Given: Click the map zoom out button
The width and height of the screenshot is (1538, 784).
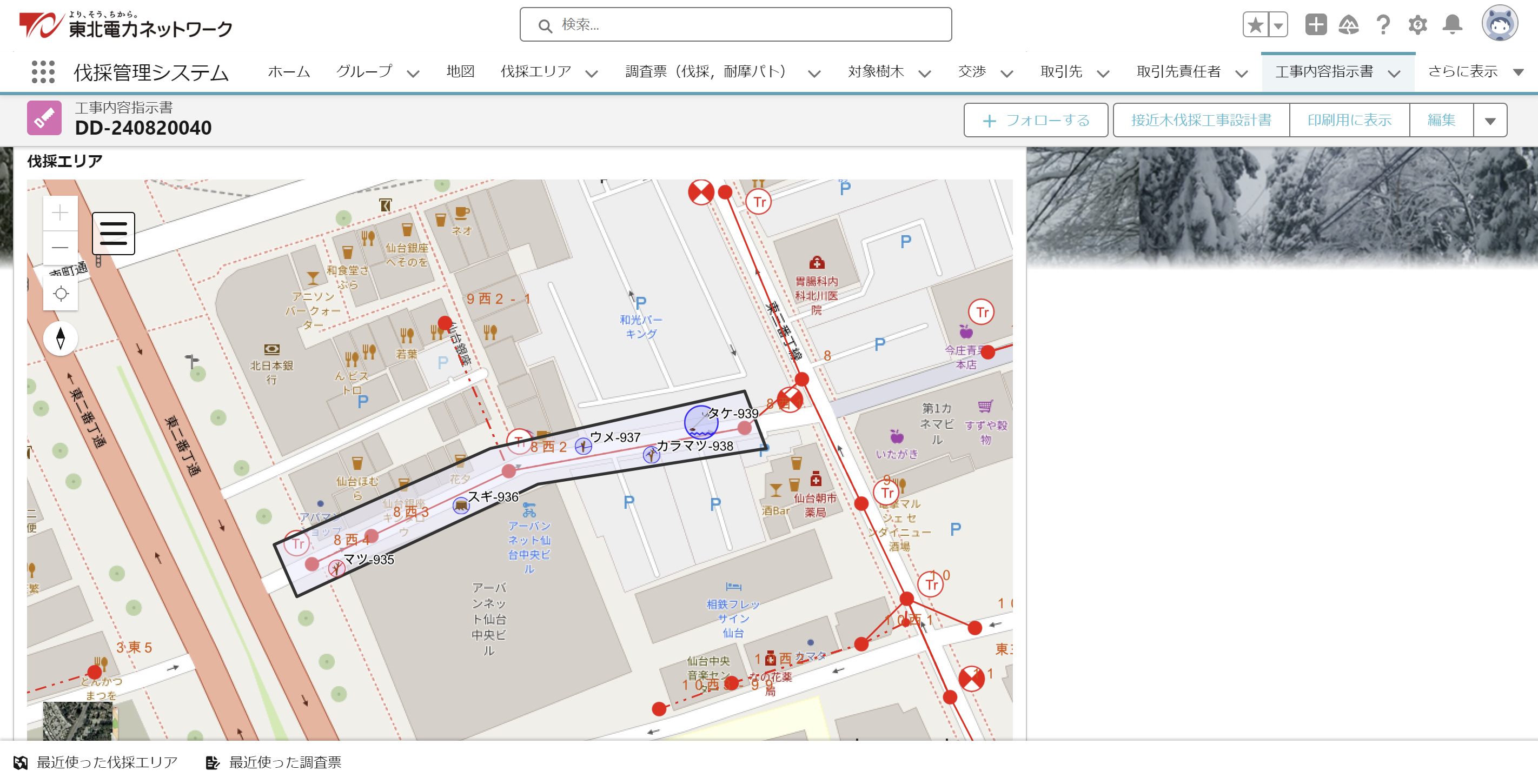Looking at the screenshot, I should (61, 247).
